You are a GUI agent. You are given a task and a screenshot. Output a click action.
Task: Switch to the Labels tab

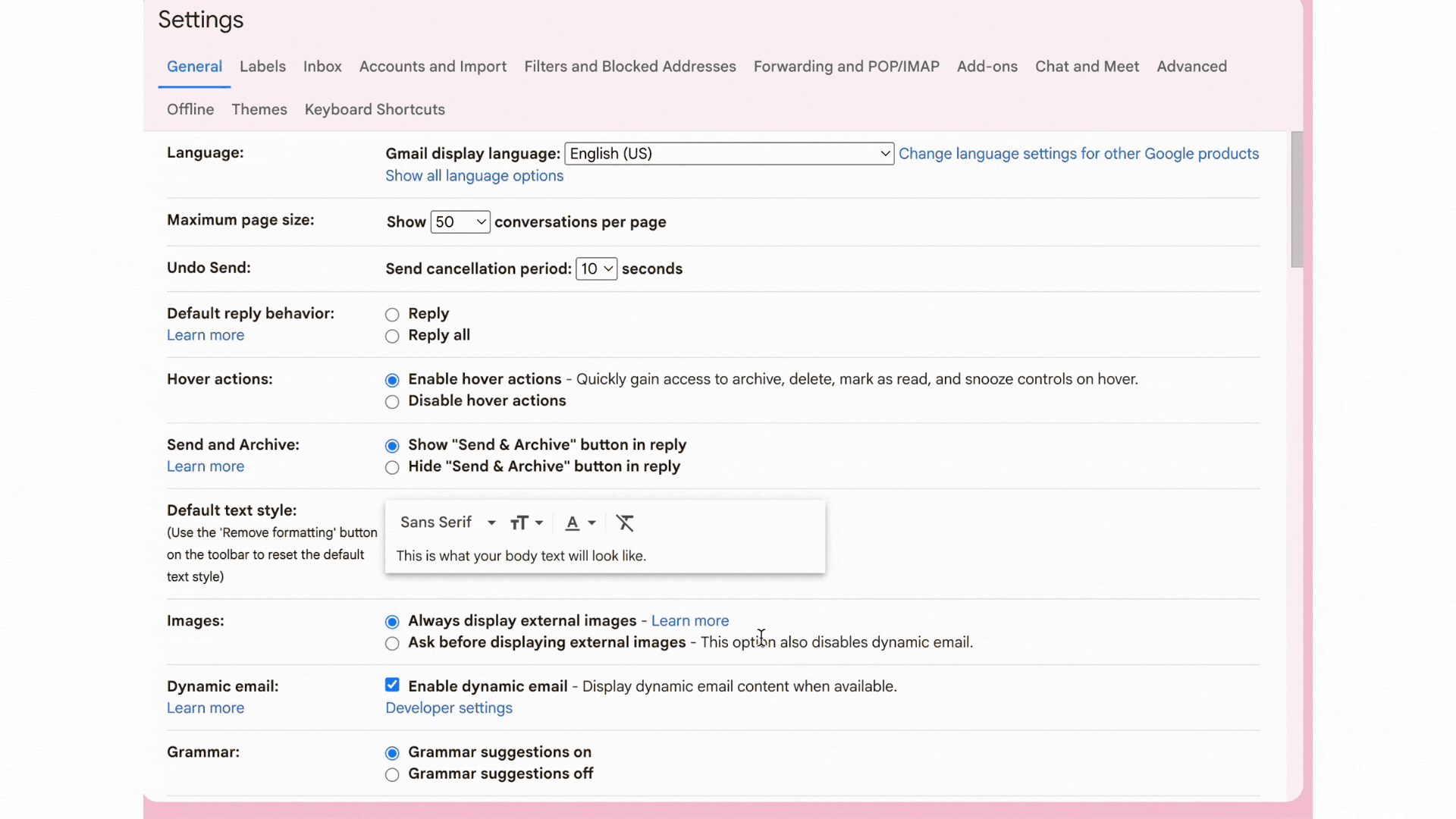tap(262, 67)
